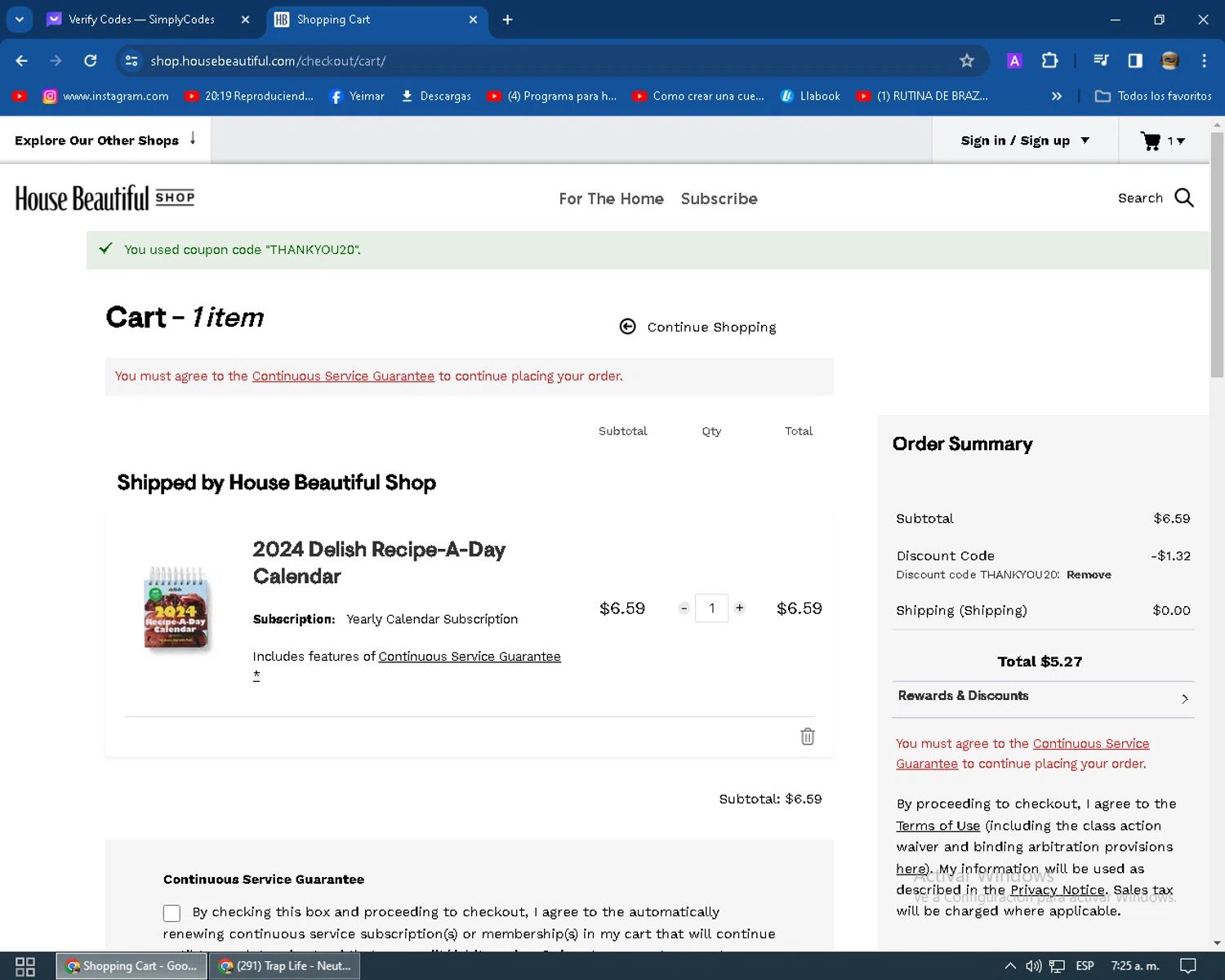Click the calendar product thumbnail
The image size is (1225, 980).
(x=176, y=608)
